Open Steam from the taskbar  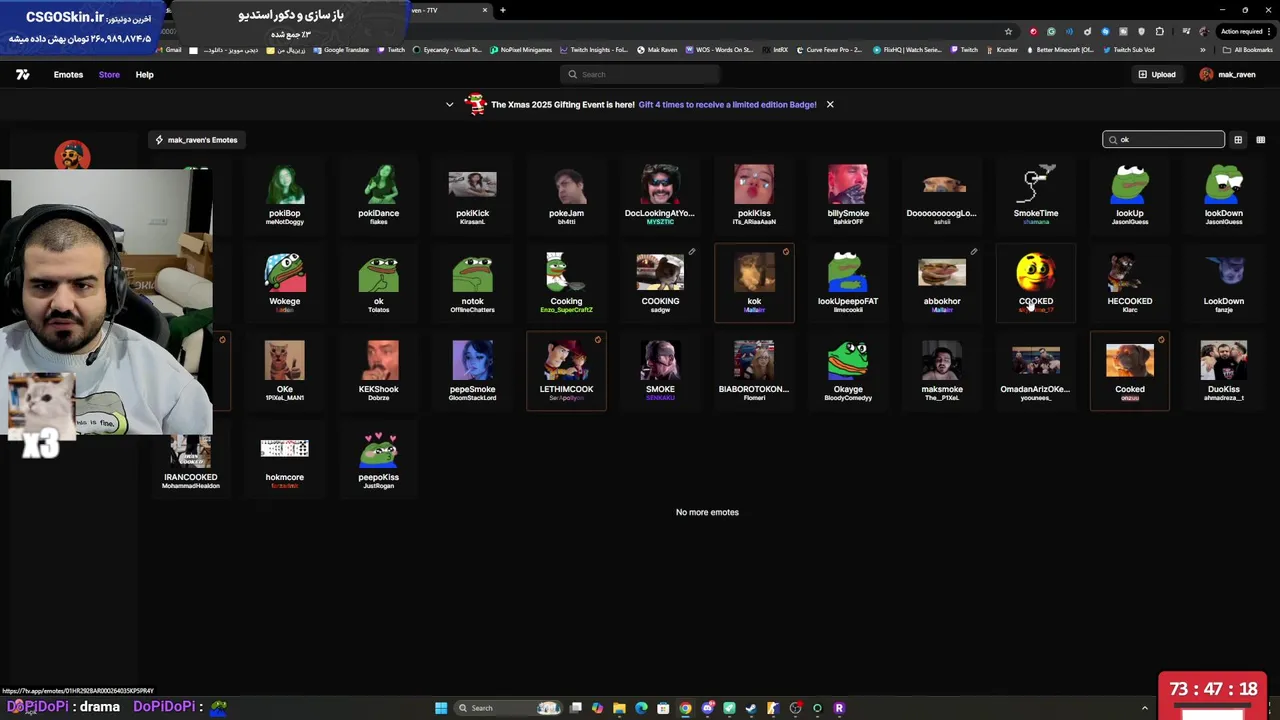pyautogui.click(x=751, y=708)
